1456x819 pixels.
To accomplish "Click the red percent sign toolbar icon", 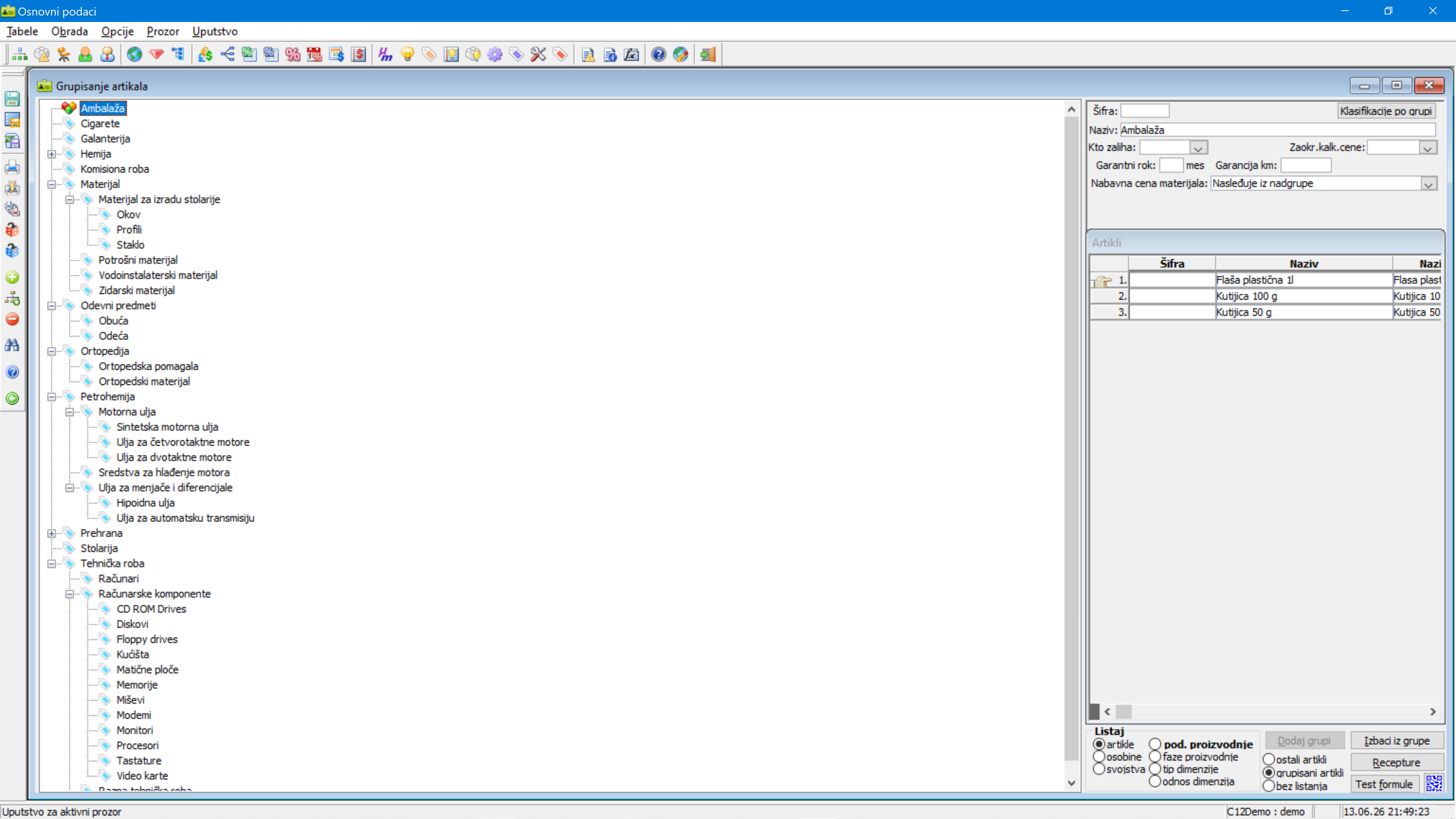I will click(x=293, y=54).
